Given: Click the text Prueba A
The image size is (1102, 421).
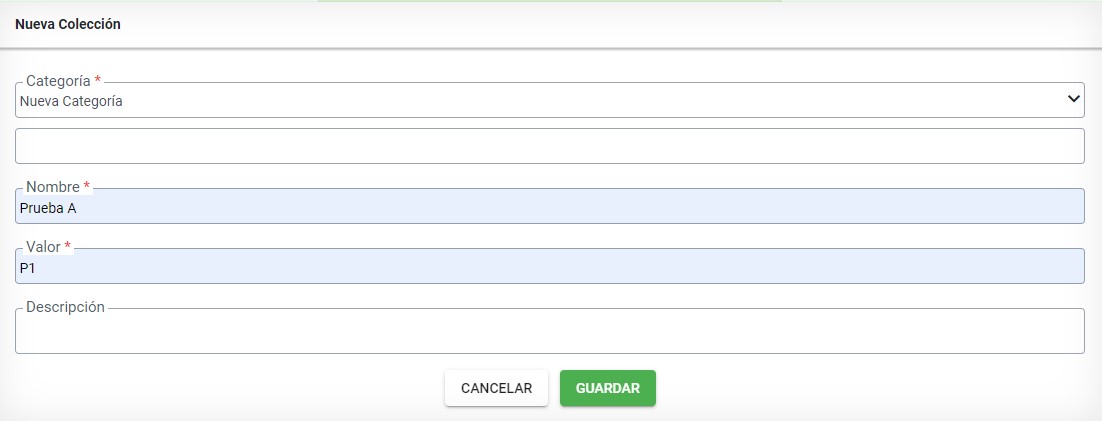Looking at the screenshot, I should [x=48, y=209].
